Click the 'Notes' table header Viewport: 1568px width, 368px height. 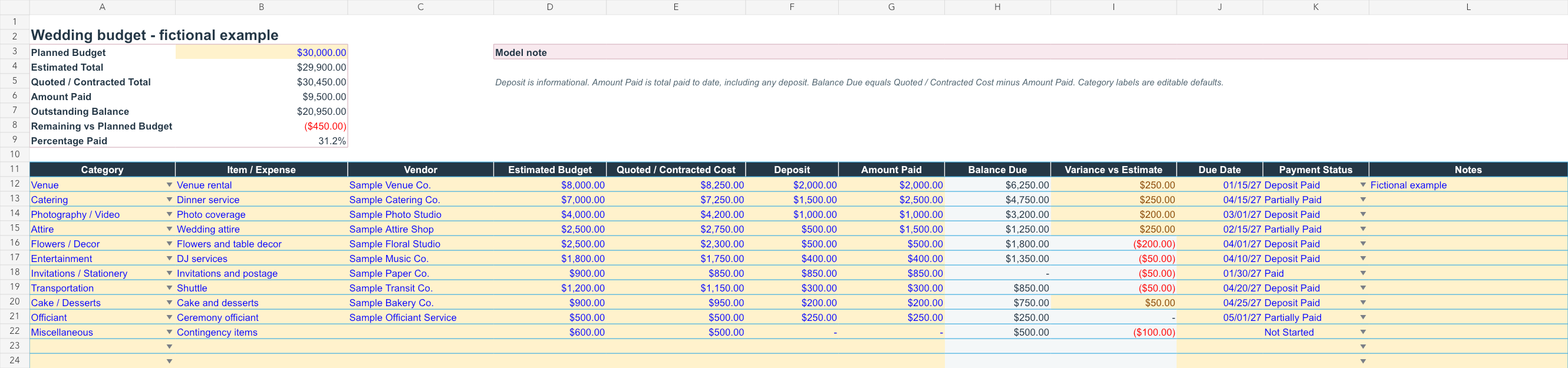click(1468, 170)
